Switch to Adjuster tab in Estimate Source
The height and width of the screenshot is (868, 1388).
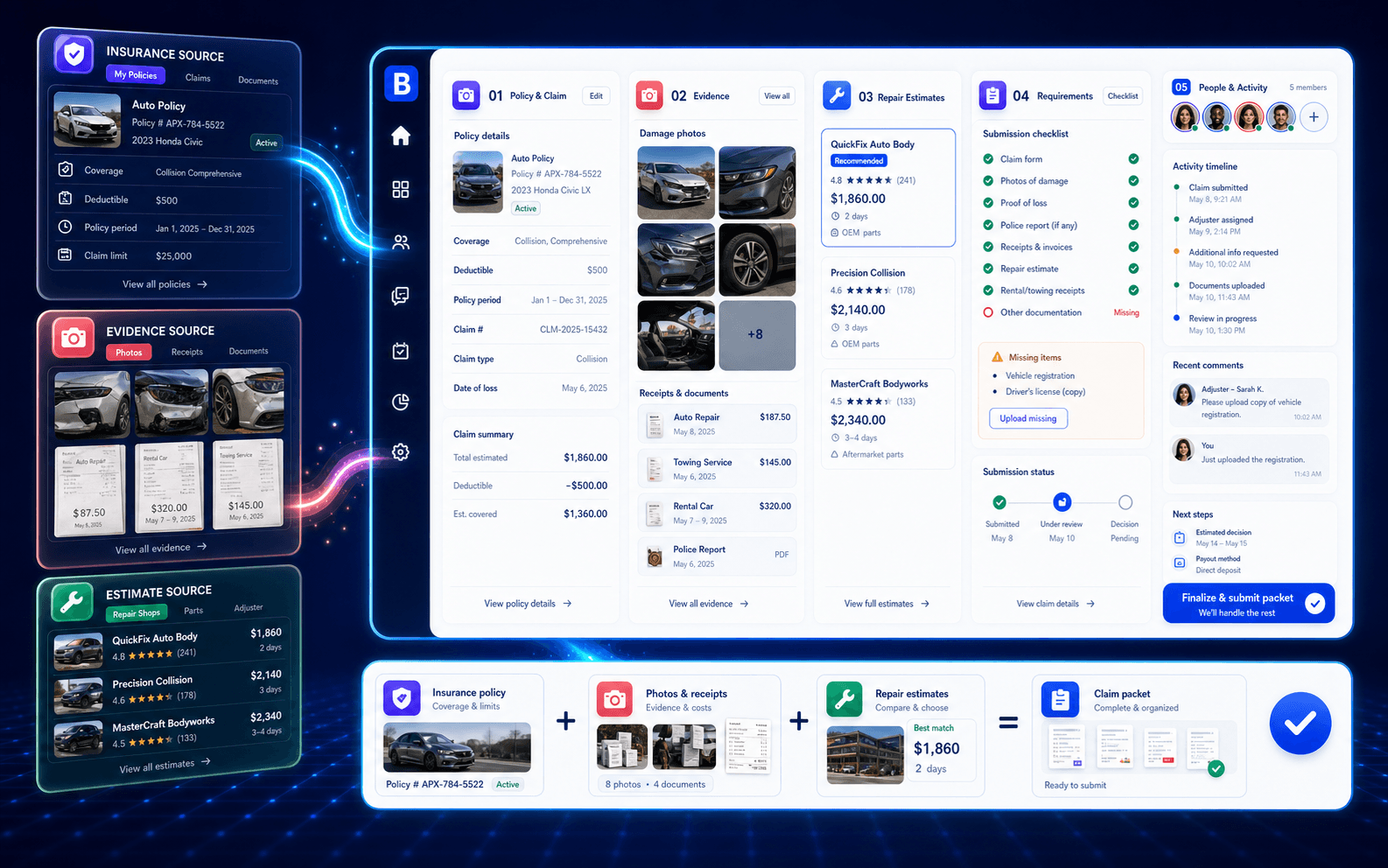click(249, 607)
